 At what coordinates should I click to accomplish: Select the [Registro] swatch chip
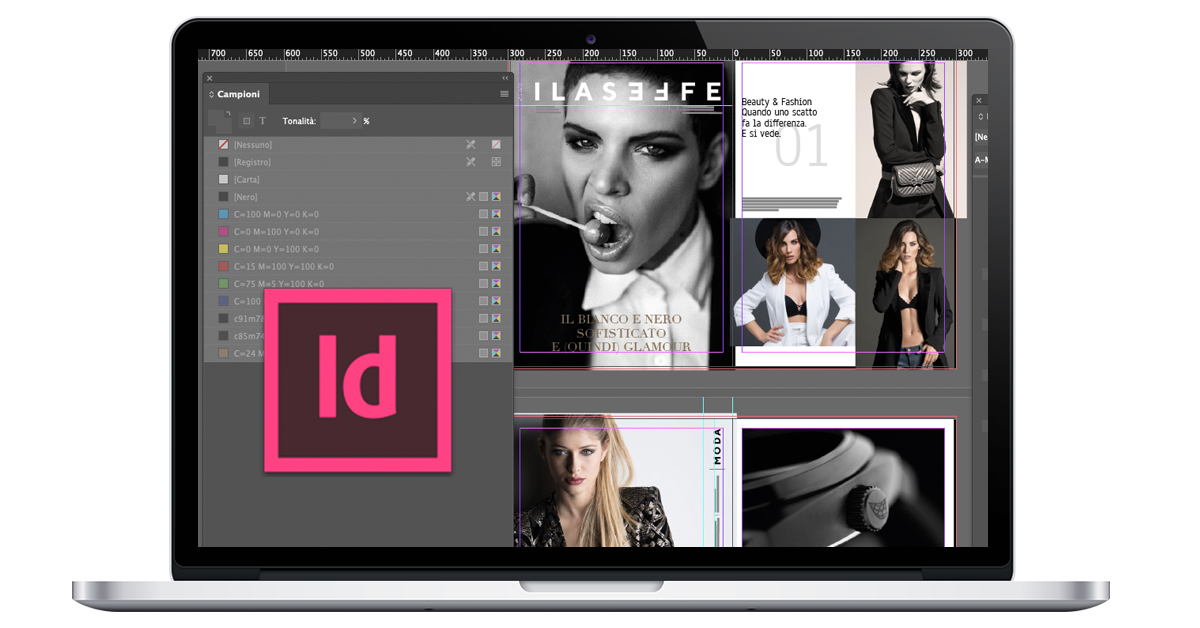(x=224, y=162)
